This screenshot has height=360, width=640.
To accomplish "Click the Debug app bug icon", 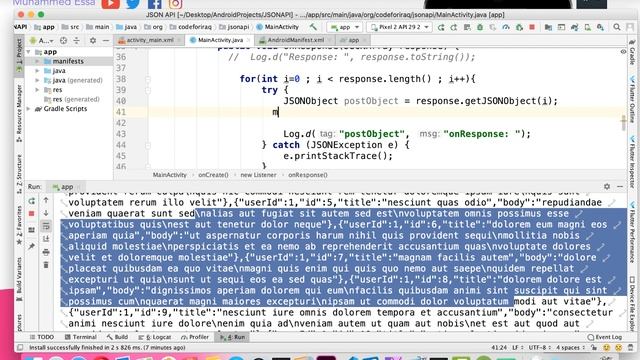I will pos(480,27).
